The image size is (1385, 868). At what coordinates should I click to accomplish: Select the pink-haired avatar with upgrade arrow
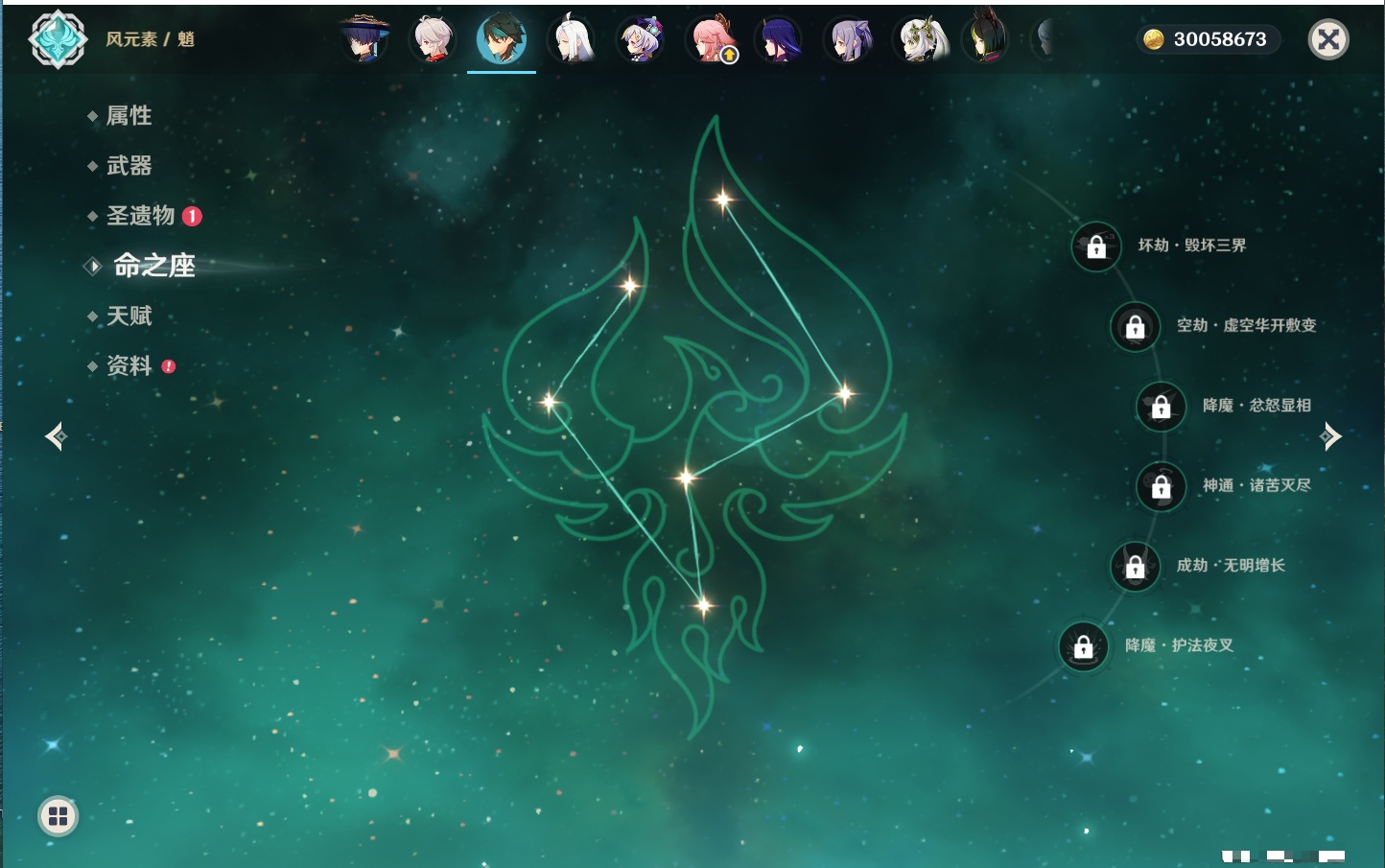[x=711, y=39]
